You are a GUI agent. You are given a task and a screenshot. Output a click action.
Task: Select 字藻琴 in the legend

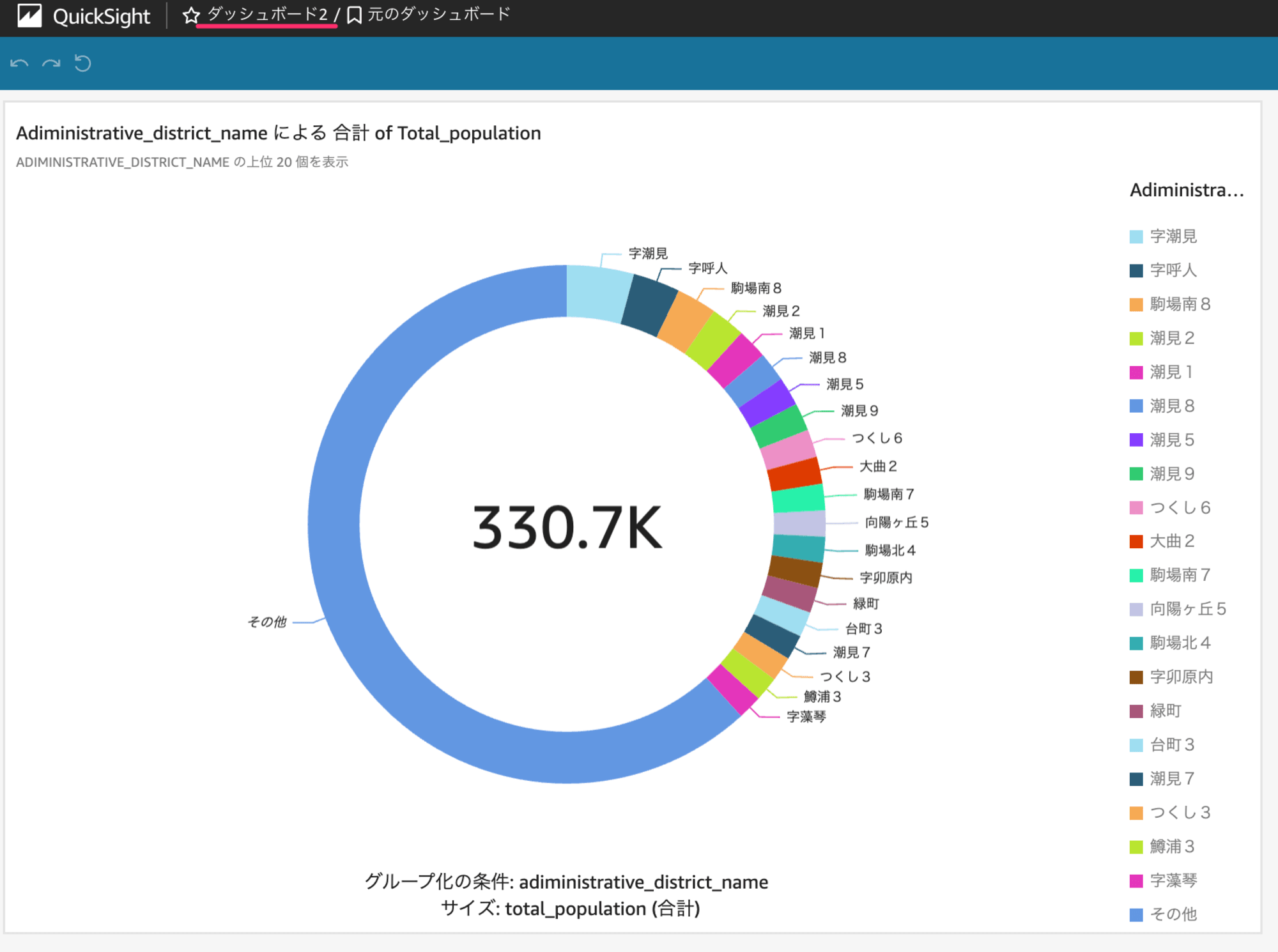click(x=1163, y=880)
